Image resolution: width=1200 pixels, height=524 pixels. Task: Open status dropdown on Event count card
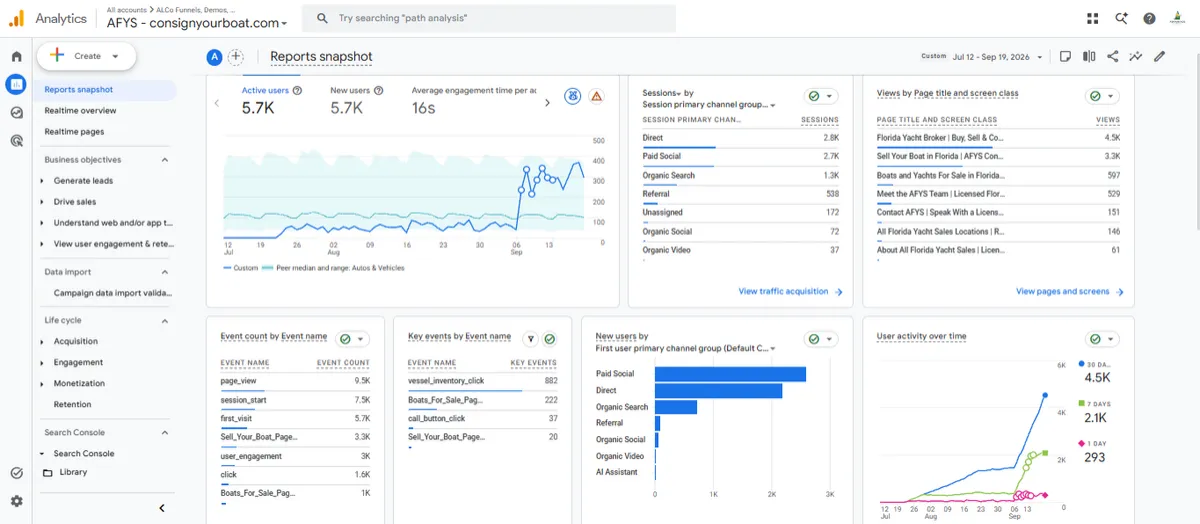tap(352, 339)
